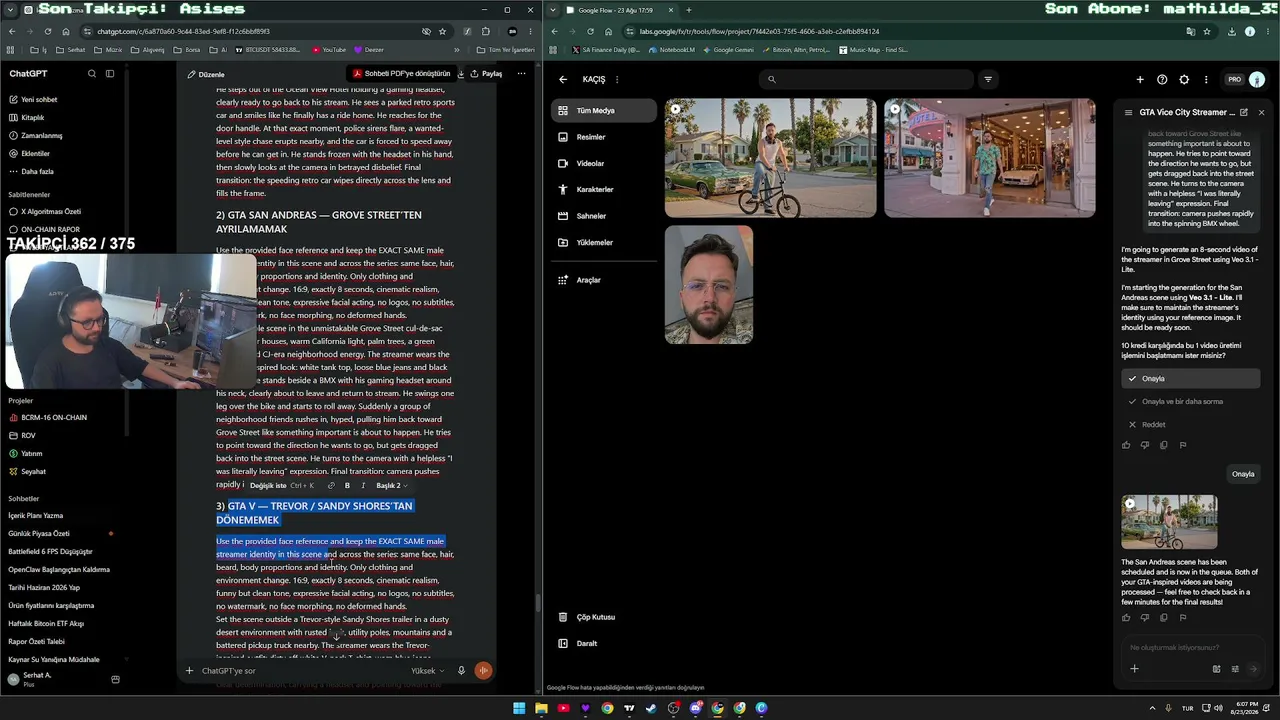The width and height of the screenshot is (1280, 720).
Task: Click the Flow media search box
Action: click(x=865, y=79)
